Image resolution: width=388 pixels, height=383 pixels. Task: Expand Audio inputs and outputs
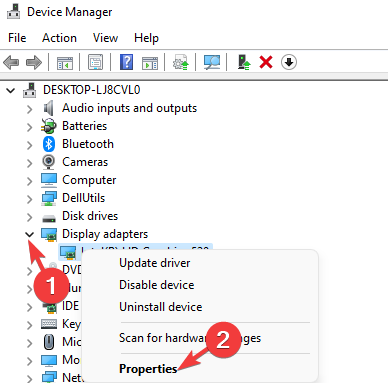(30, 109)
